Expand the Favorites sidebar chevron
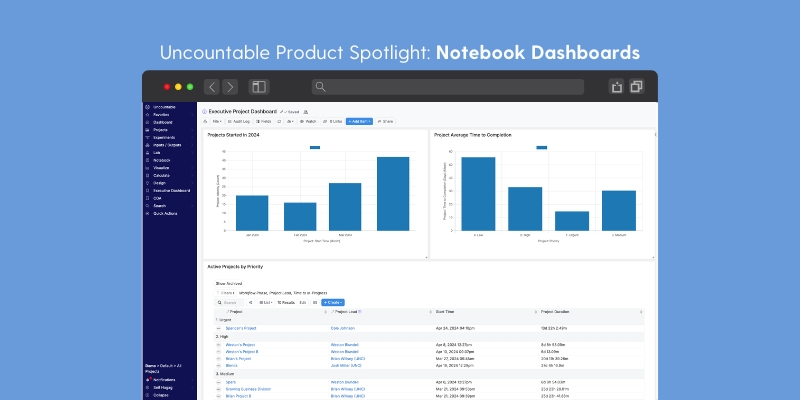Image resolution: width=800 pixels, height=400 pixels. (192, 115)
